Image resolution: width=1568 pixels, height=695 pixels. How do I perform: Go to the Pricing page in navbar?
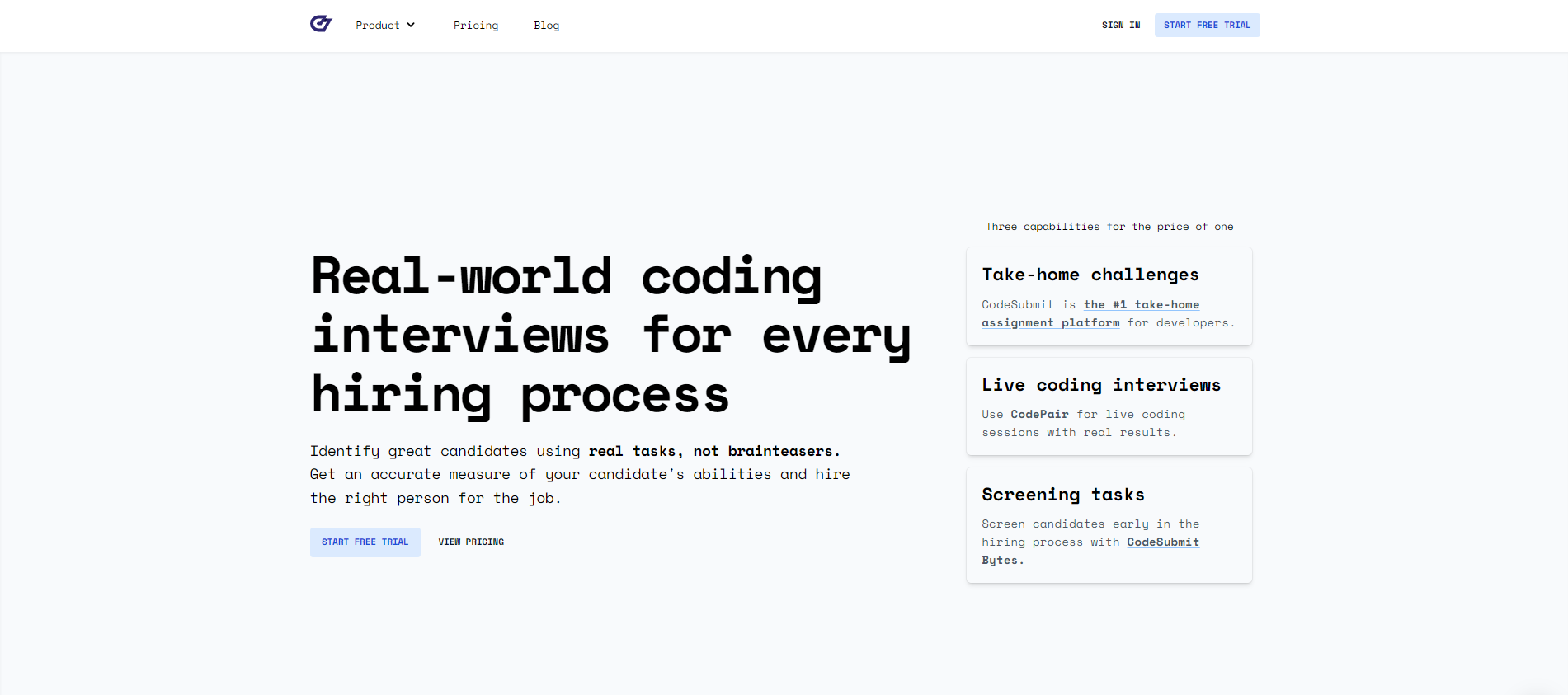tap(475, 26)
